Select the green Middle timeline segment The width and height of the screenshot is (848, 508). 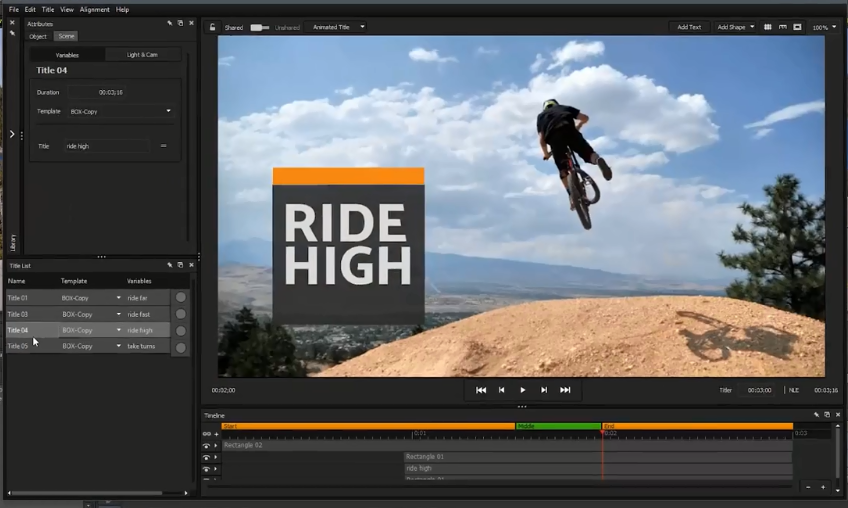click(x=558, y=426)
